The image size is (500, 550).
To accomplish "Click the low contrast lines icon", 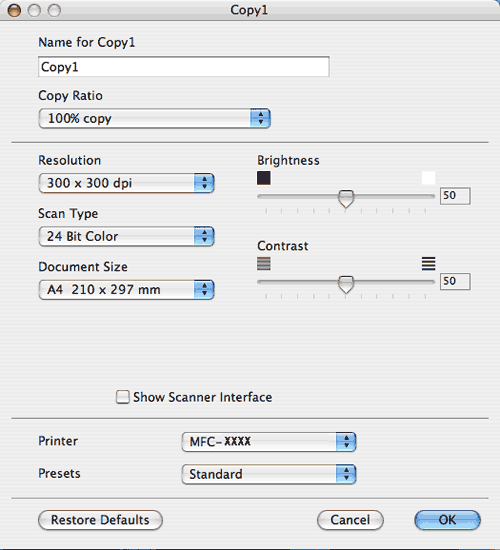I will (264, 263).
